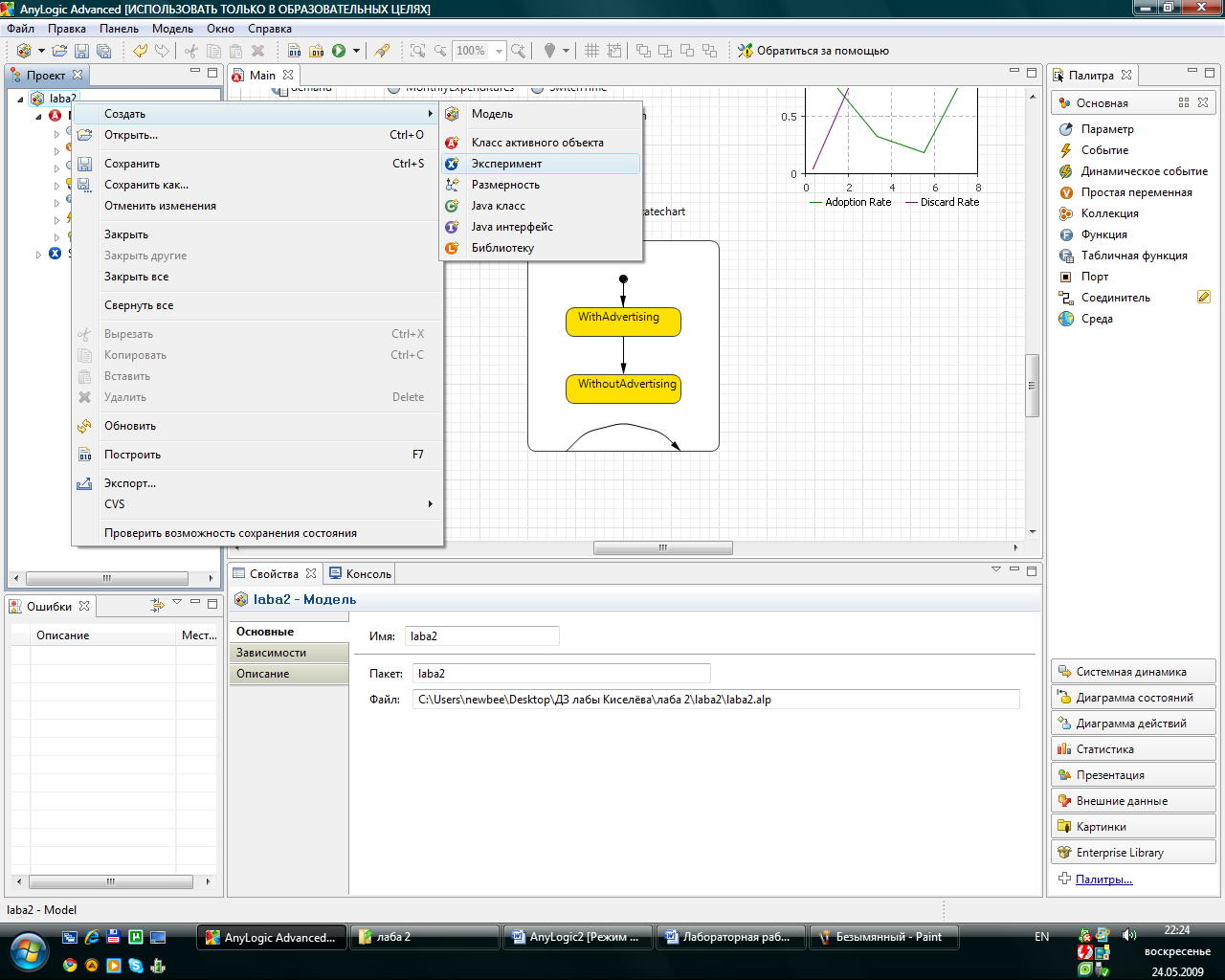Open the Диаграмма состояний palette
This screenshot has height=980, width=1225.
[1133, 698]
